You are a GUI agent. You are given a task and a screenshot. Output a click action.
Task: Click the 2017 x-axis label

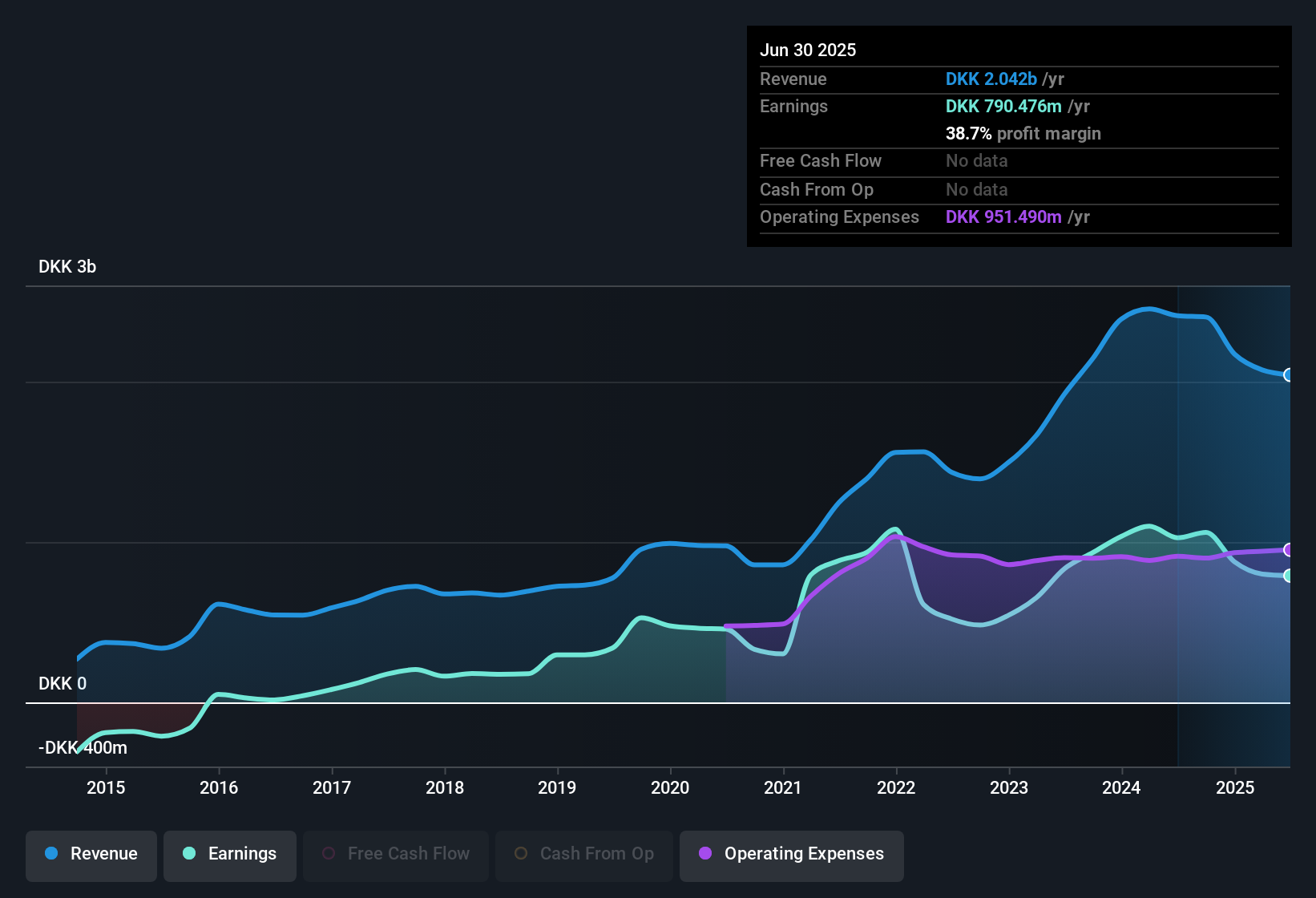click(332, 787)
